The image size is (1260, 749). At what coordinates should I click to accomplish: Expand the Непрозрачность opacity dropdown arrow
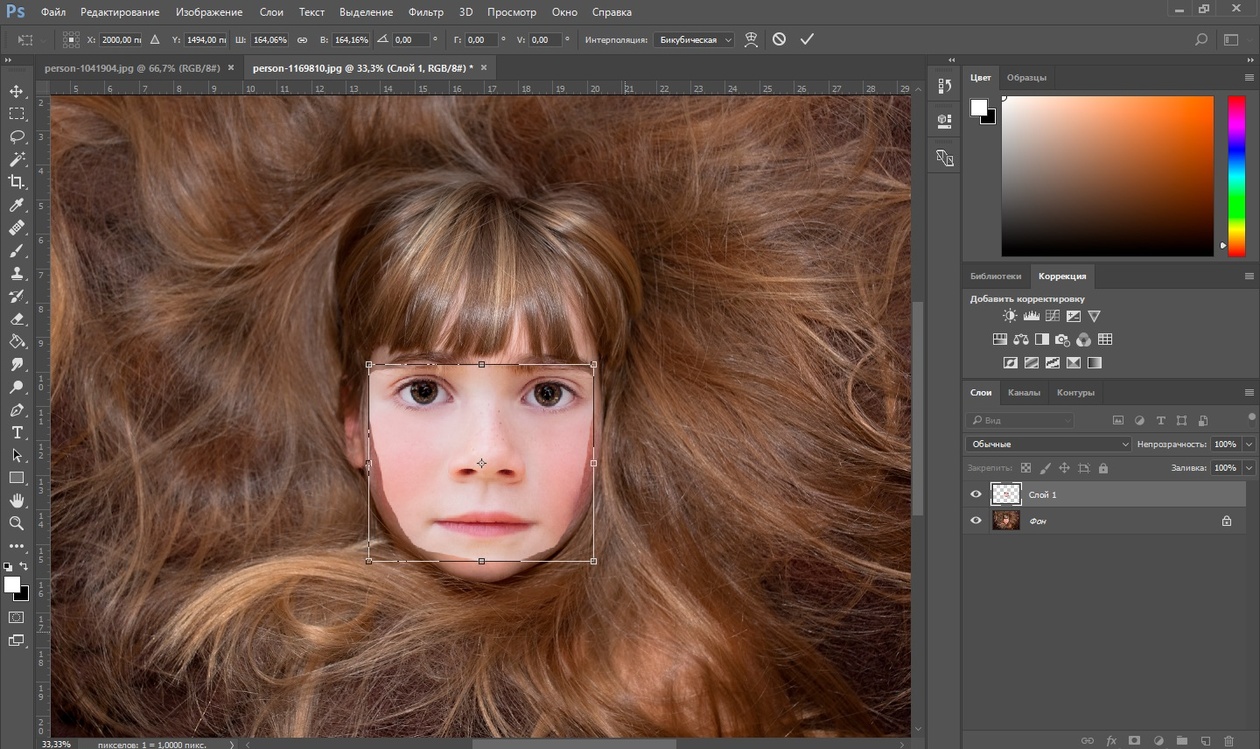click(x=1248, y=444)
